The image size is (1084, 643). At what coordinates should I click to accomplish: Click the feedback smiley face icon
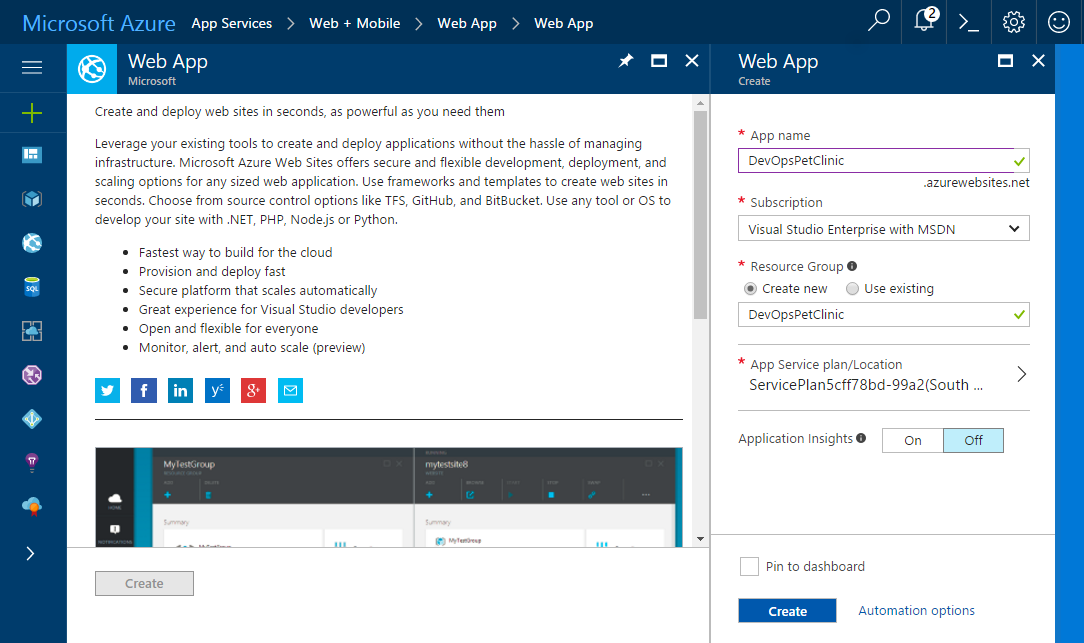pyautogui.click(x=1058, y=22)
